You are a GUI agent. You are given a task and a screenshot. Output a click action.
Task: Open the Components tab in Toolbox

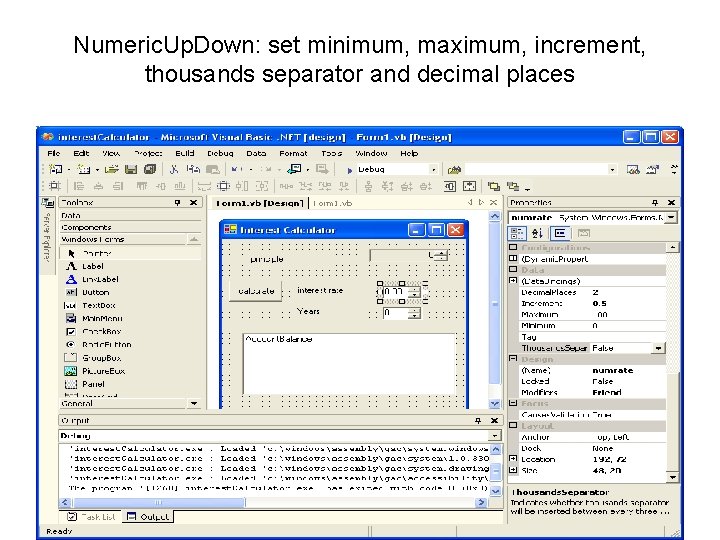tap(130, 227)
